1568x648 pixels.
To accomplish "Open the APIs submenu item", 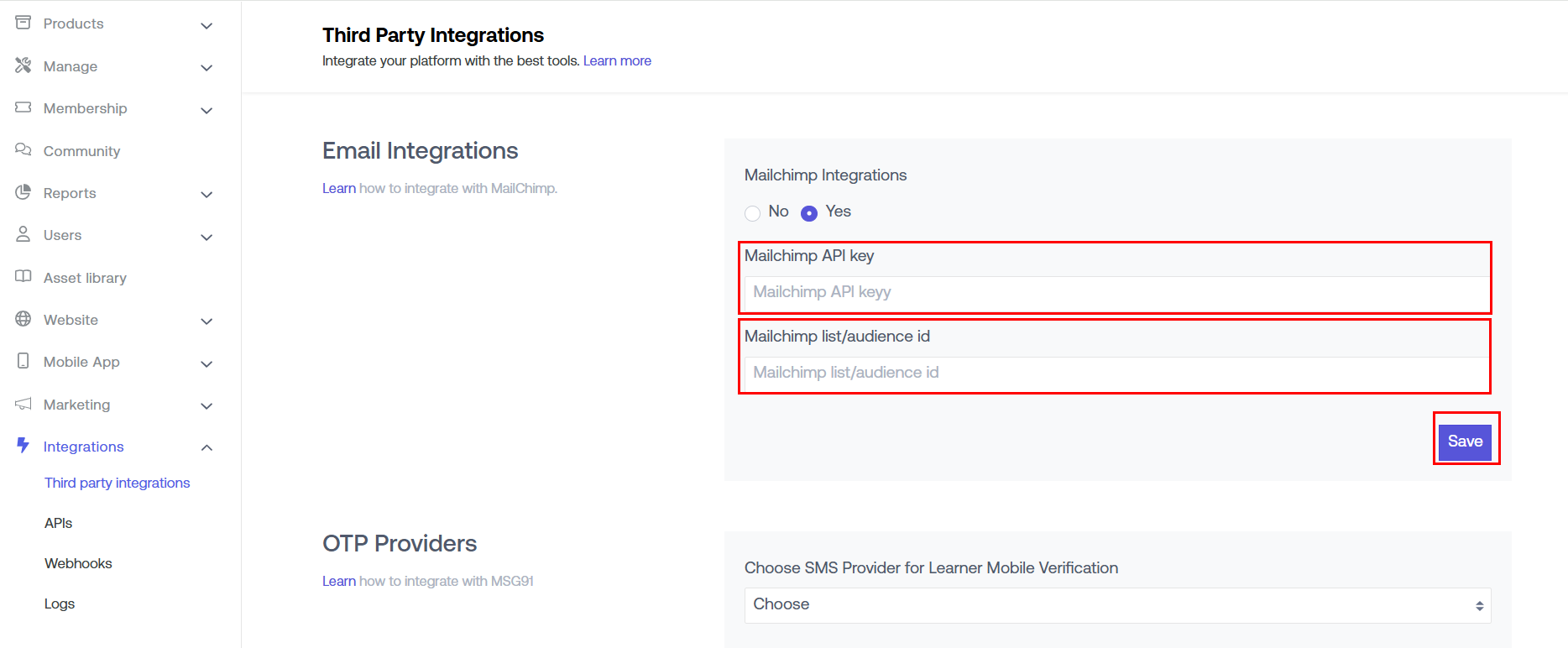I will (59, 523).
